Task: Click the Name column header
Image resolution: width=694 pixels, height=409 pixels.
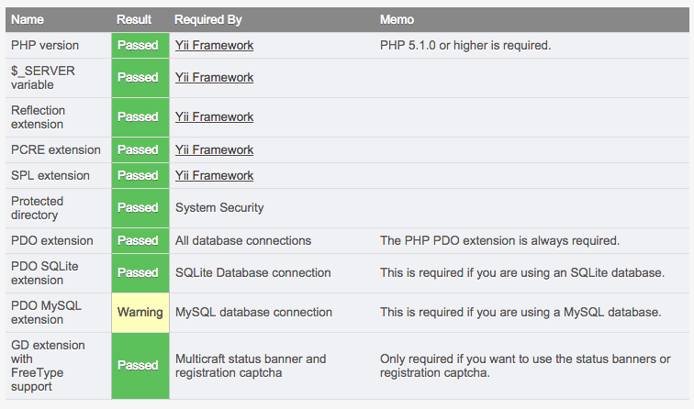Action: pos(28,20)
